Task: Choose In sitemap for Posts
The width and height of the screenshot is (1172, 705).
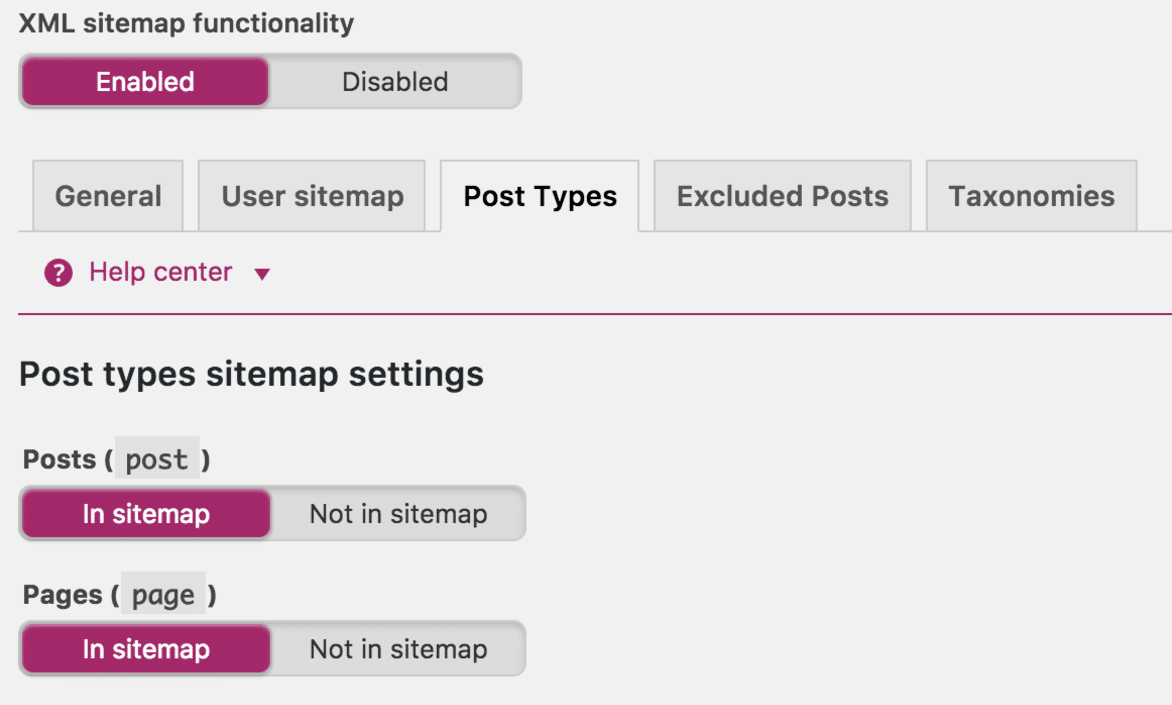Action: [x=146, y=514]
